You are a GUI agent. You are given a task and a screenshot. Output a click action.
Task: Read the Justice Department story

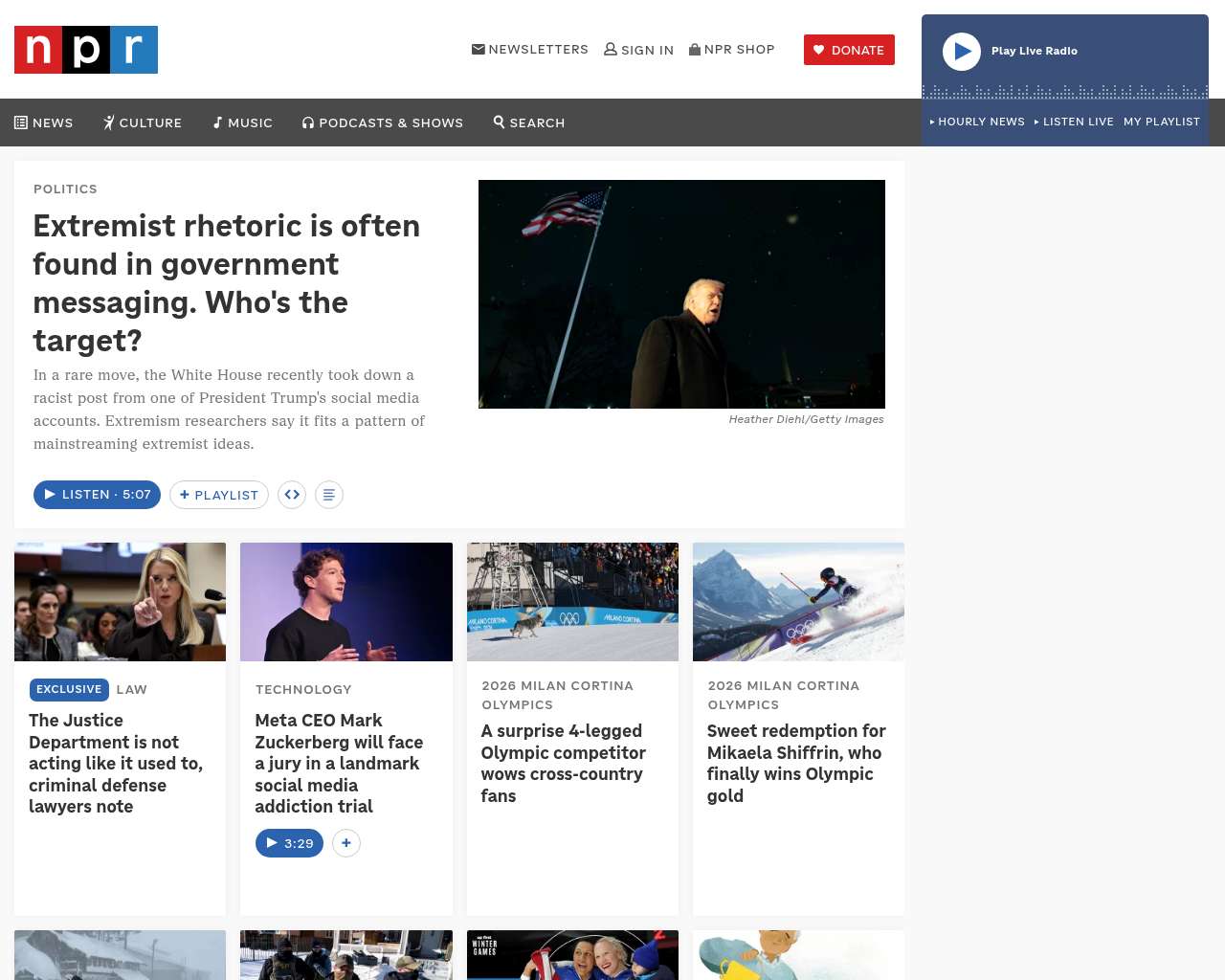pos(117,764)
